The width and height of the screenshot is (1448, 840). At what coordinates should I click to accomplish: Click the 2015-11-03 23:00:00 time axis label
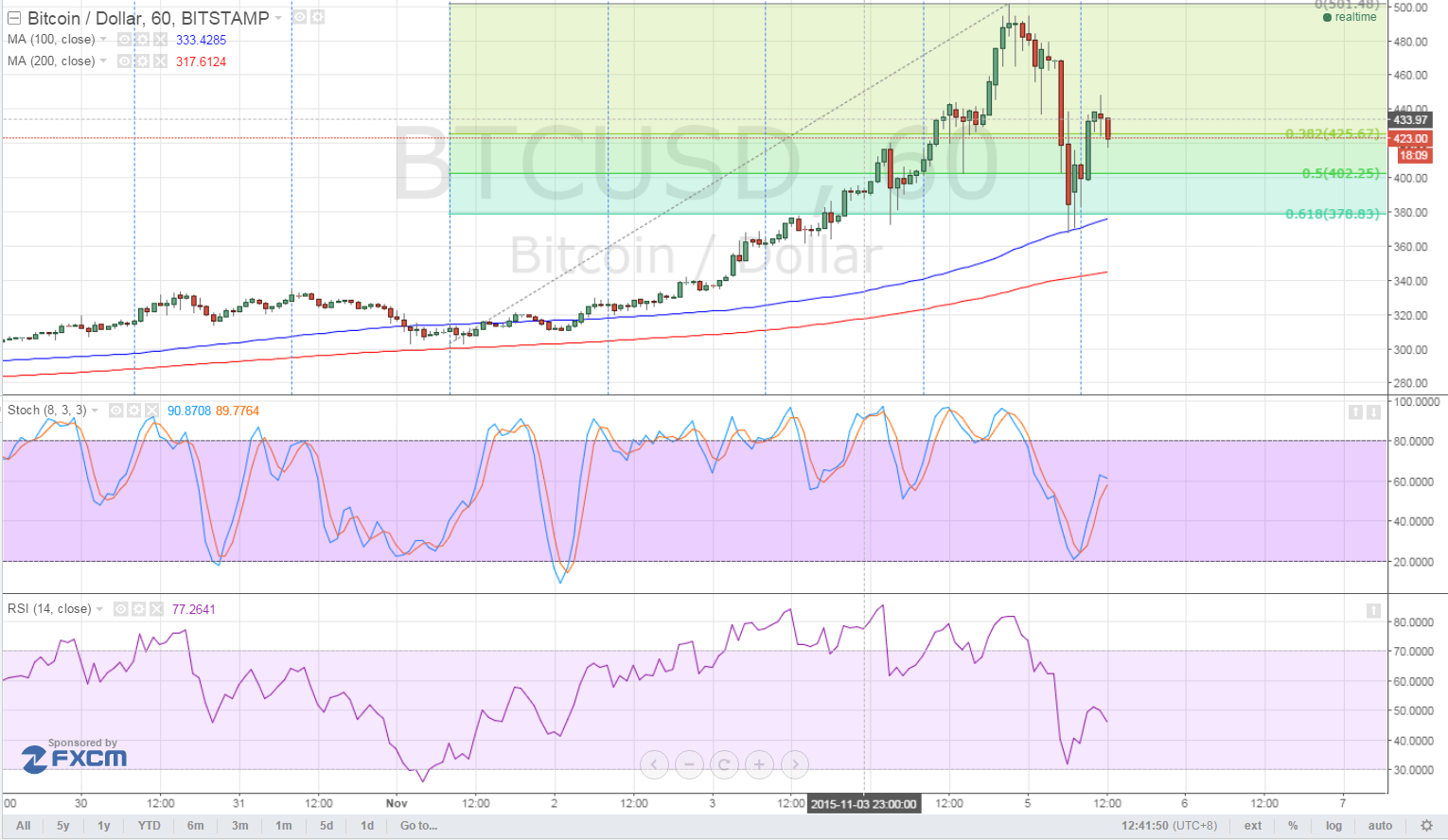[x=864, y=804]
